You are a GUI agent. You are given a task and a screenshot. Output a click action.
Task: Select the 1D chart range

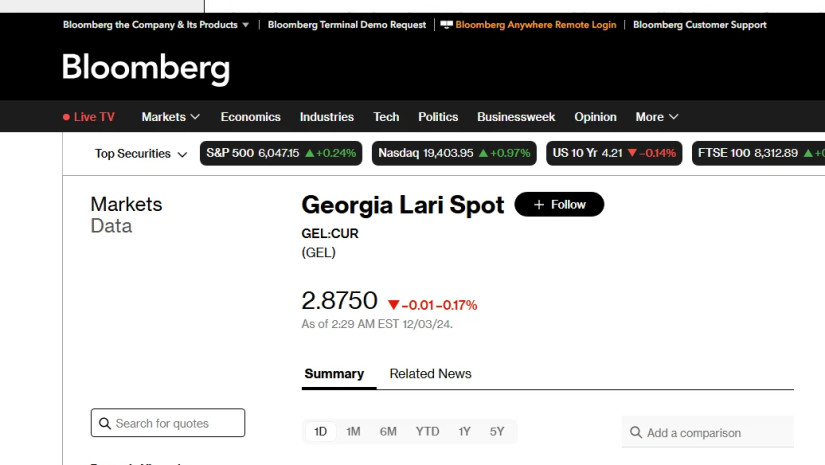[x=321, y=432]
